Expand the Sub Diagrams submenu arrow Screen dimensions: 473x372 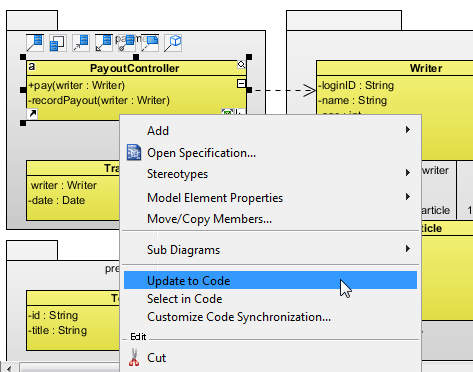(408, 249)
